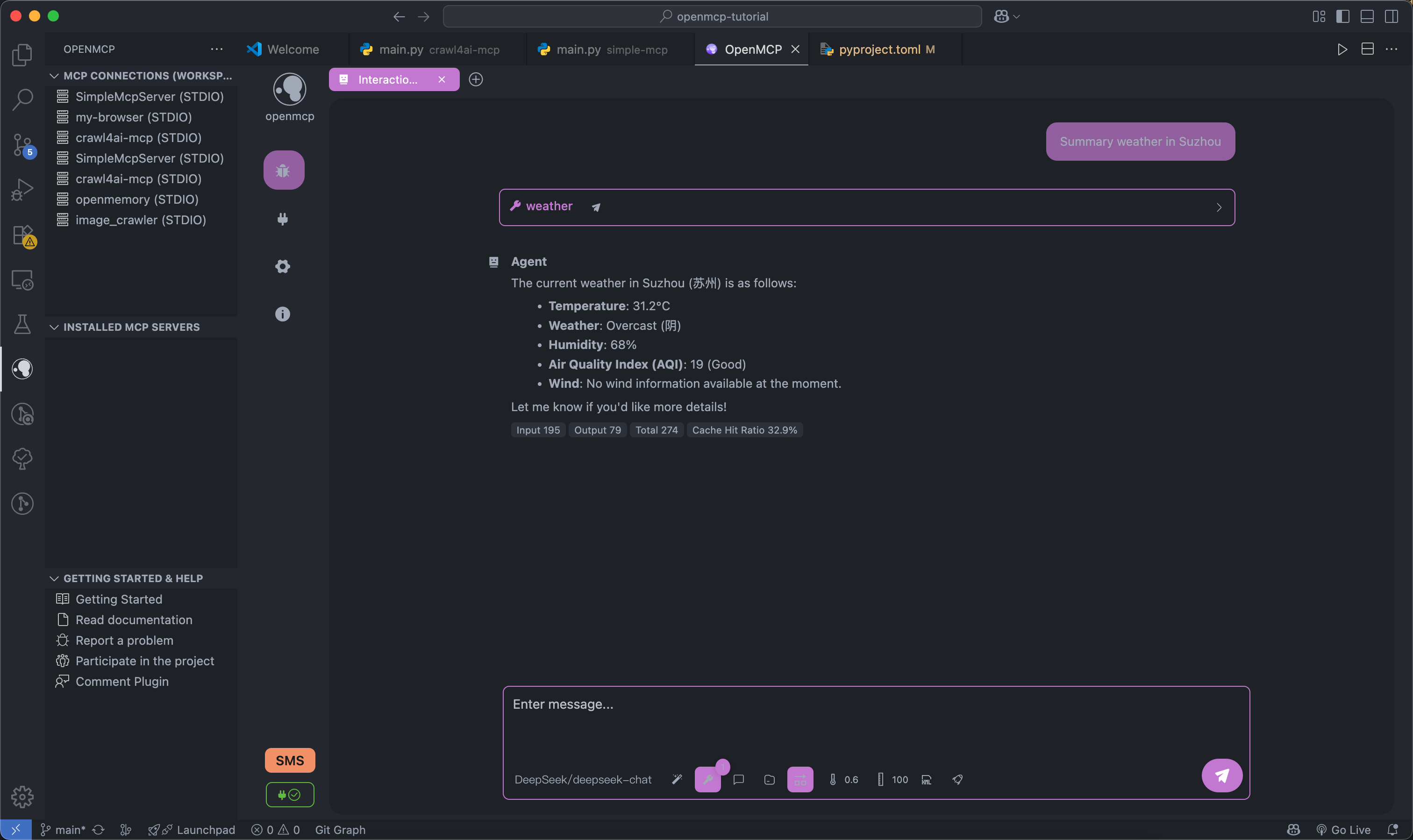
Task: Click the XML format icon in chat toolbar
Action: (926, 779)
